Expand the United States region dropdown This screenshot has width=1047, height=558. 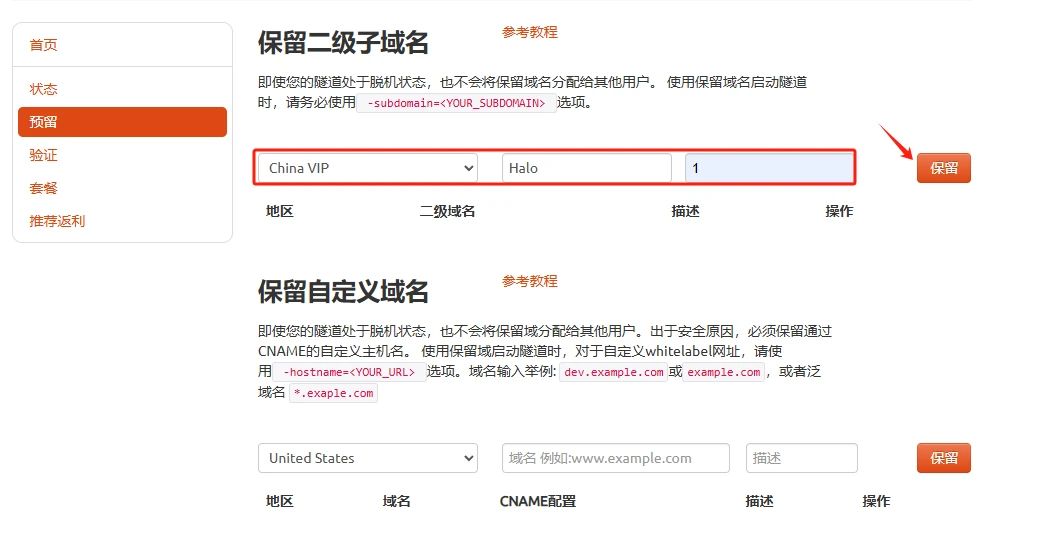(x=368, y=458)
